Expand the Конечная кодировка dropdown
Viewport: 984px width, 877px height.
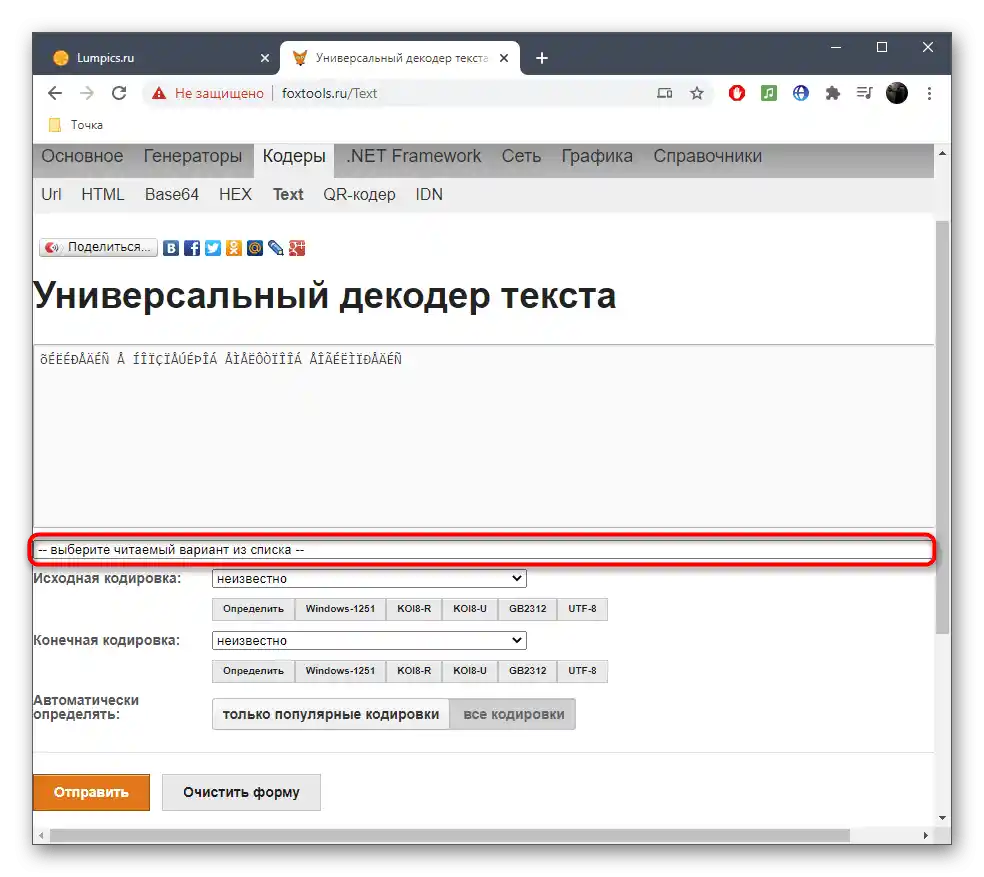click(x=369, y=641)
